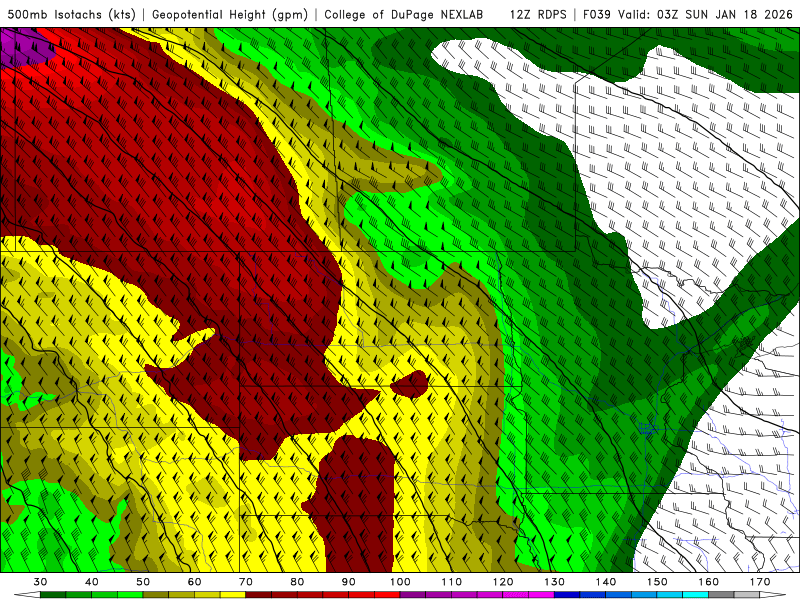Click the legend value 100
Viewport: 800px width, 600px height.
400,582
